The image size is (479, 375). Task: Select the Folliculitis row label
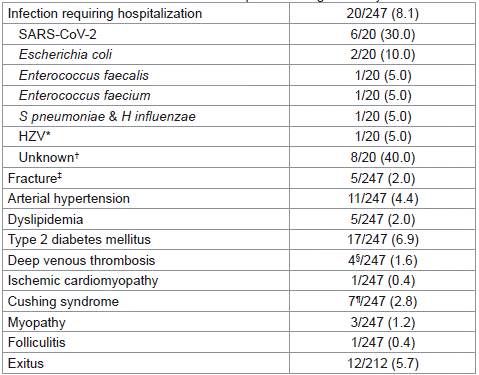pyautogui.click(x=36, y=343)
